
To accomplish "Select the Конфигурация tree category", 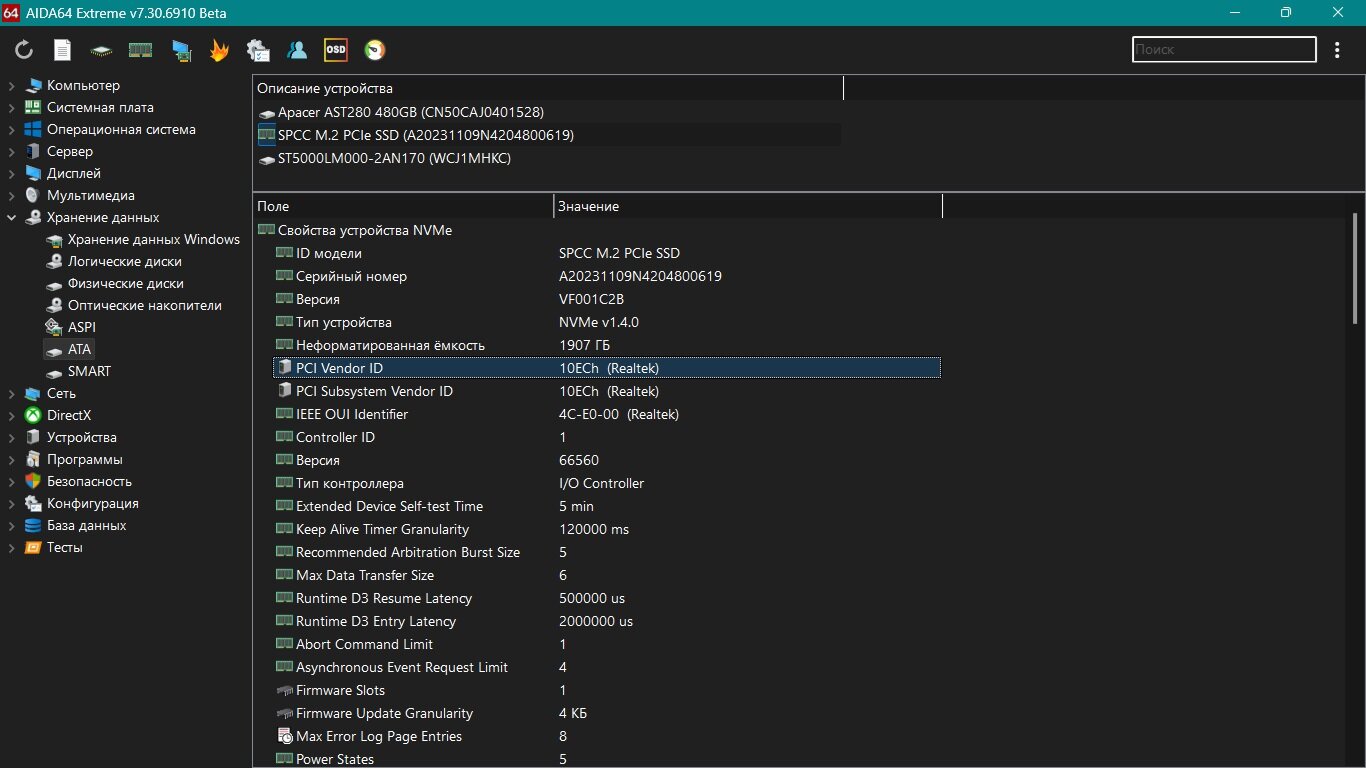I will (82, 504).
